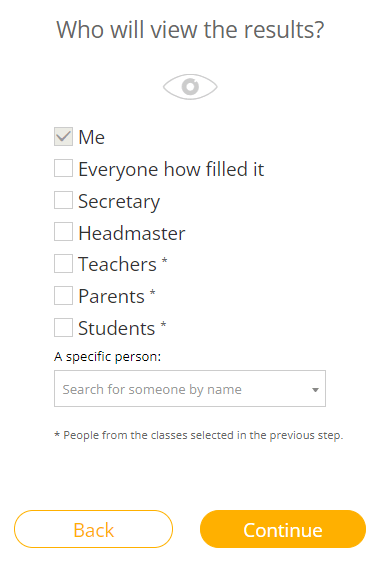This screenshot has height=561, width=387.
Task: Select the Parents checkbox
Action: pos(63,296)
